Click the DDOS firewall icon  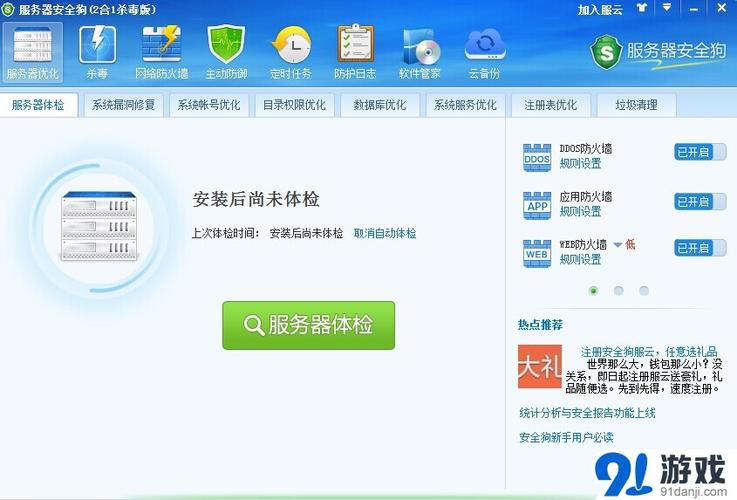coord(537,158)
